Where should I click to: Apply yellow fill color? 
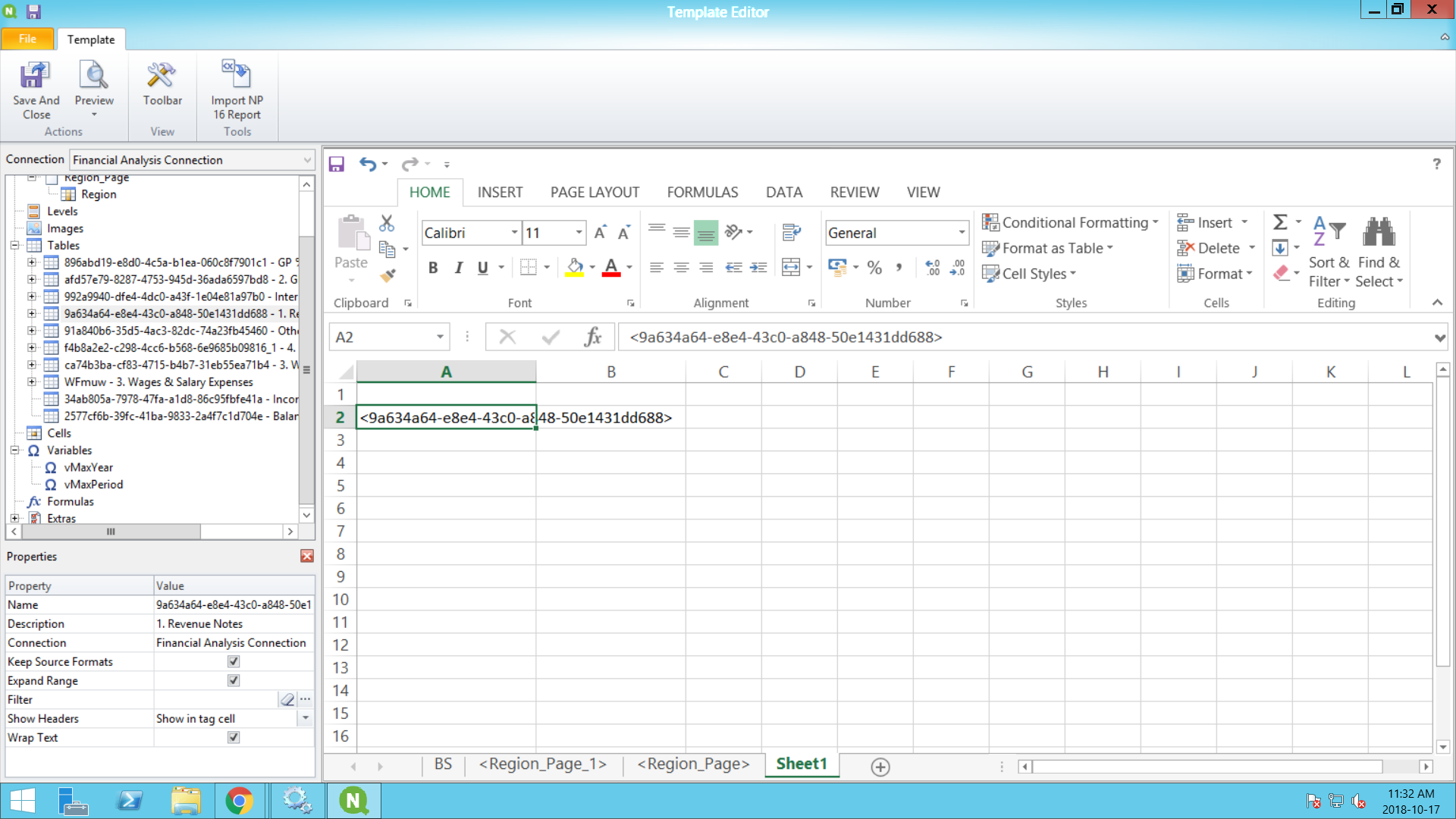click(575, 268)
